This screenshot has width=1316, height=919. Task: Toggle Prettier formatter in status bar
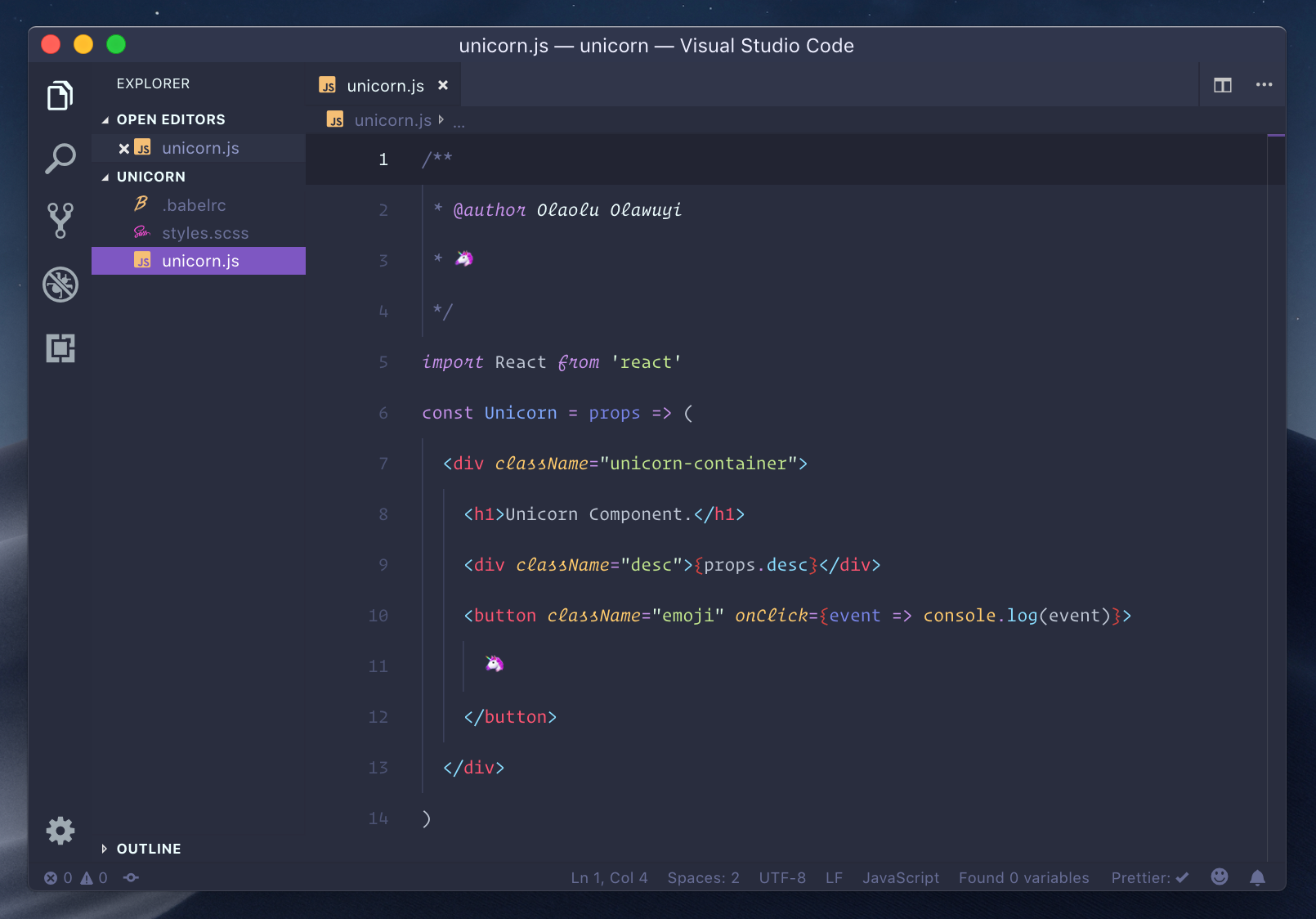pyautogui.click(x=1148, y=877)
